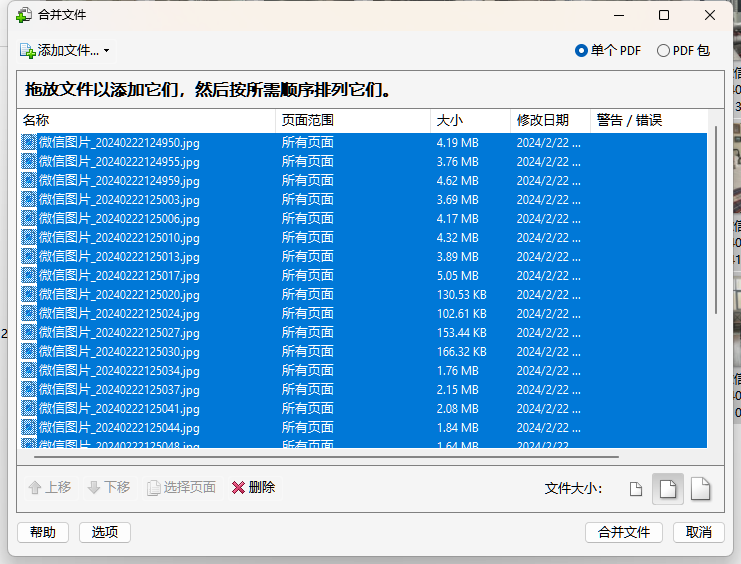Sort by the 大小 column header
This screenshot has width=741, height=564.
pos(471,121)
